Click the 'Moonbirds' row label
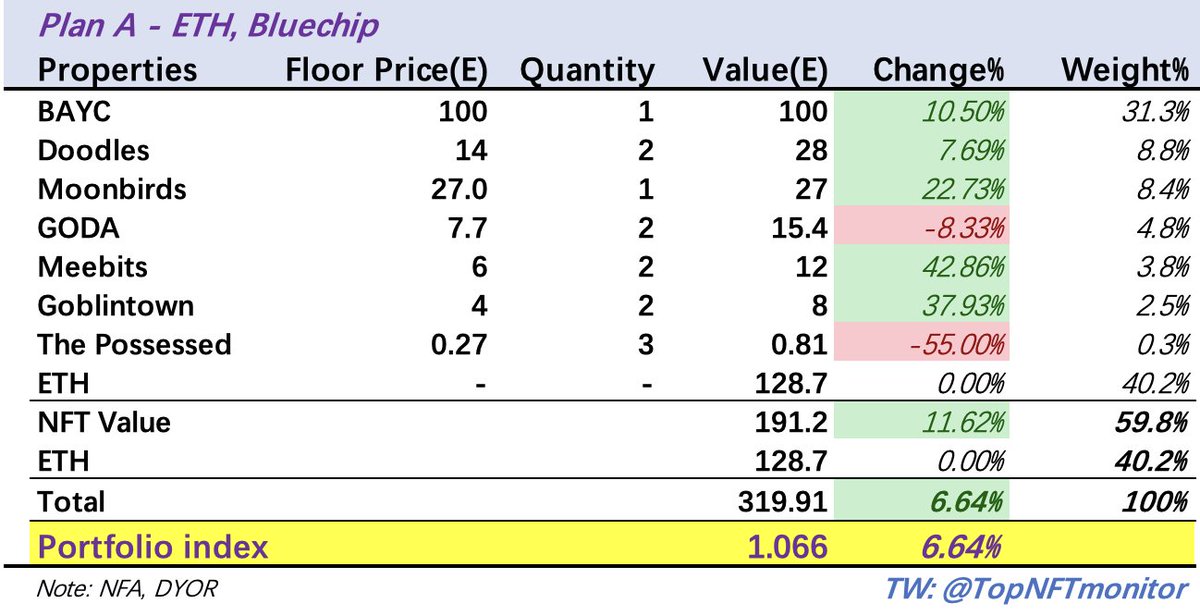 click(x=111, y=189)
